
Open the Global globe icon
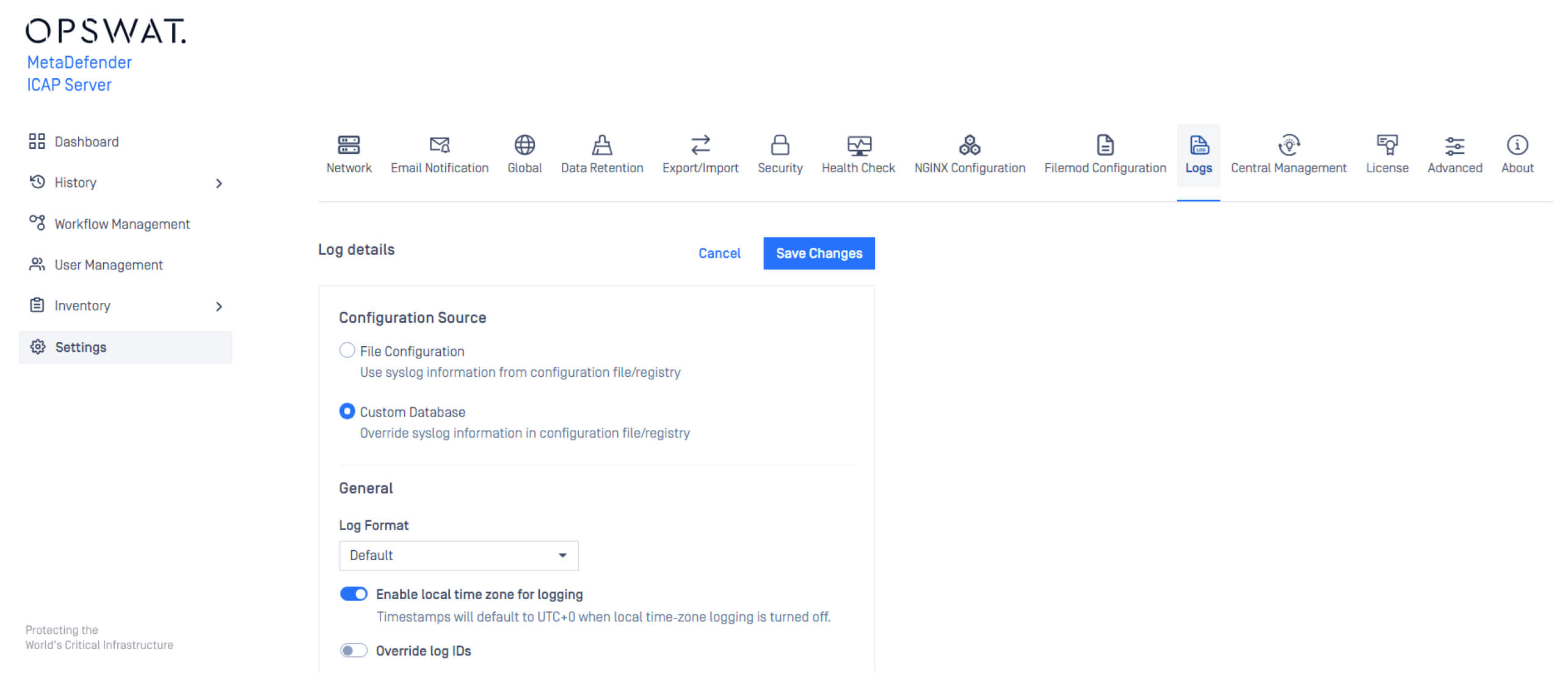(524, 145)
